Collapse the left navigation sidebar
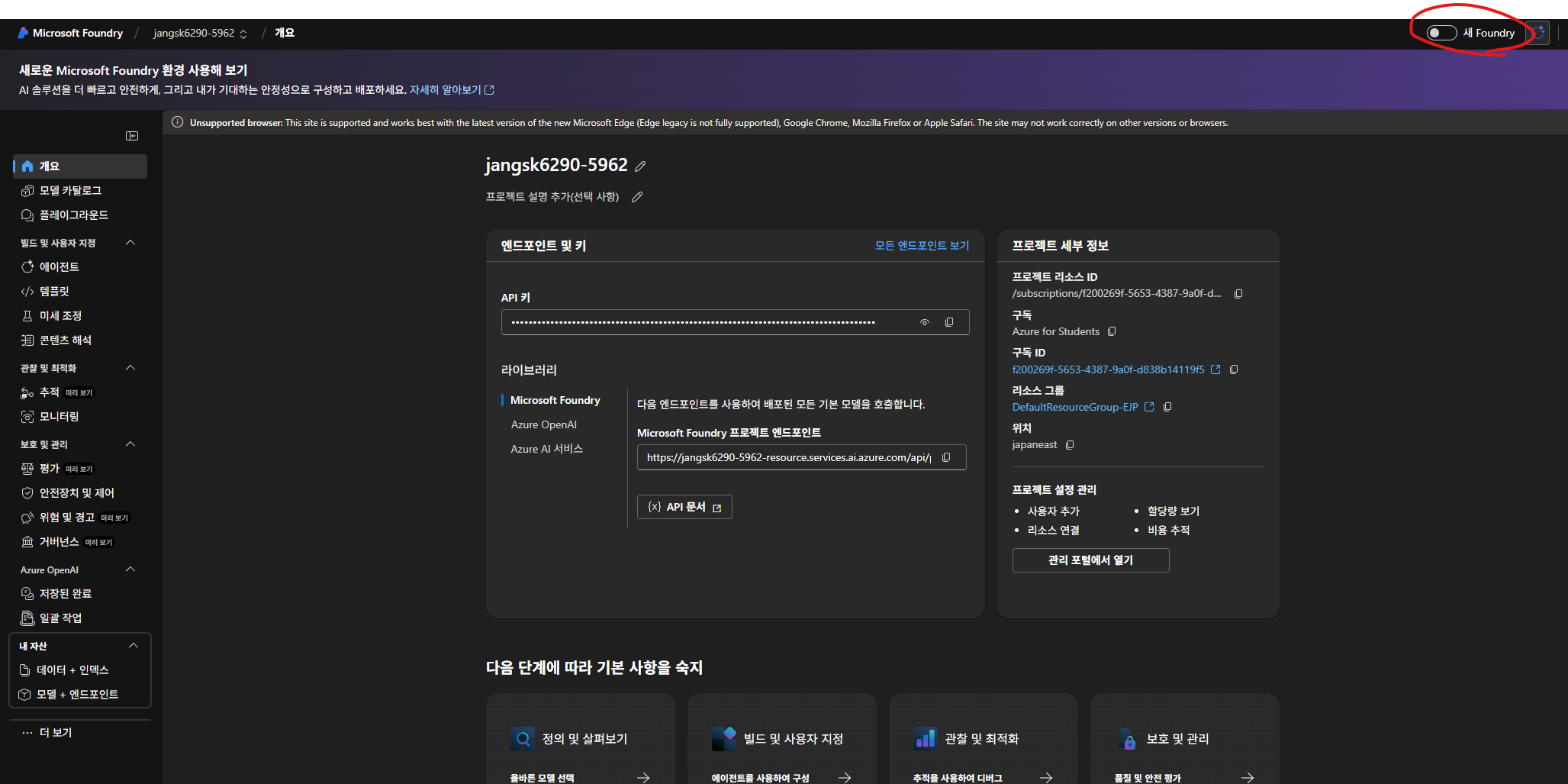This screenshot has height=784, width=1568. pos(132,136)
